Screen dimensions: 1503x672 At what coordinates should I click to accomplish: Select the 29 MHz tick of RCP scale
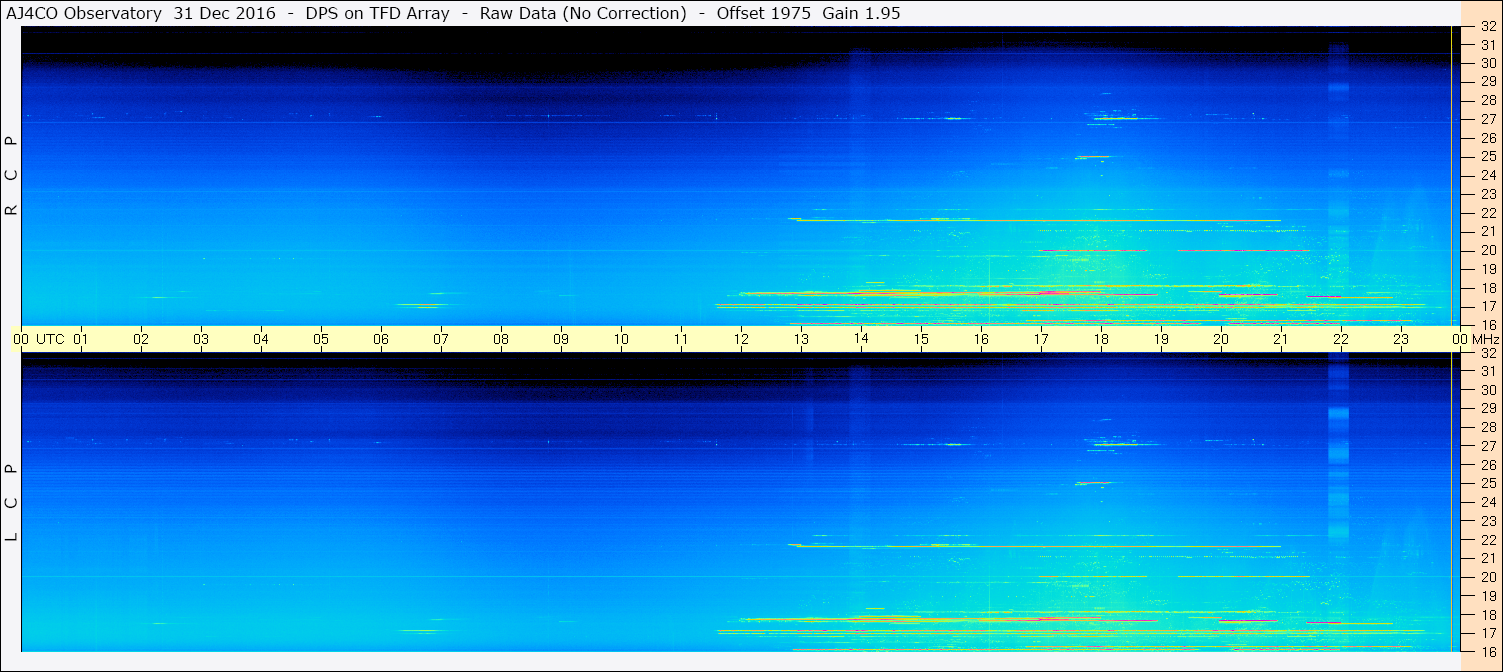pos(1488,81)
